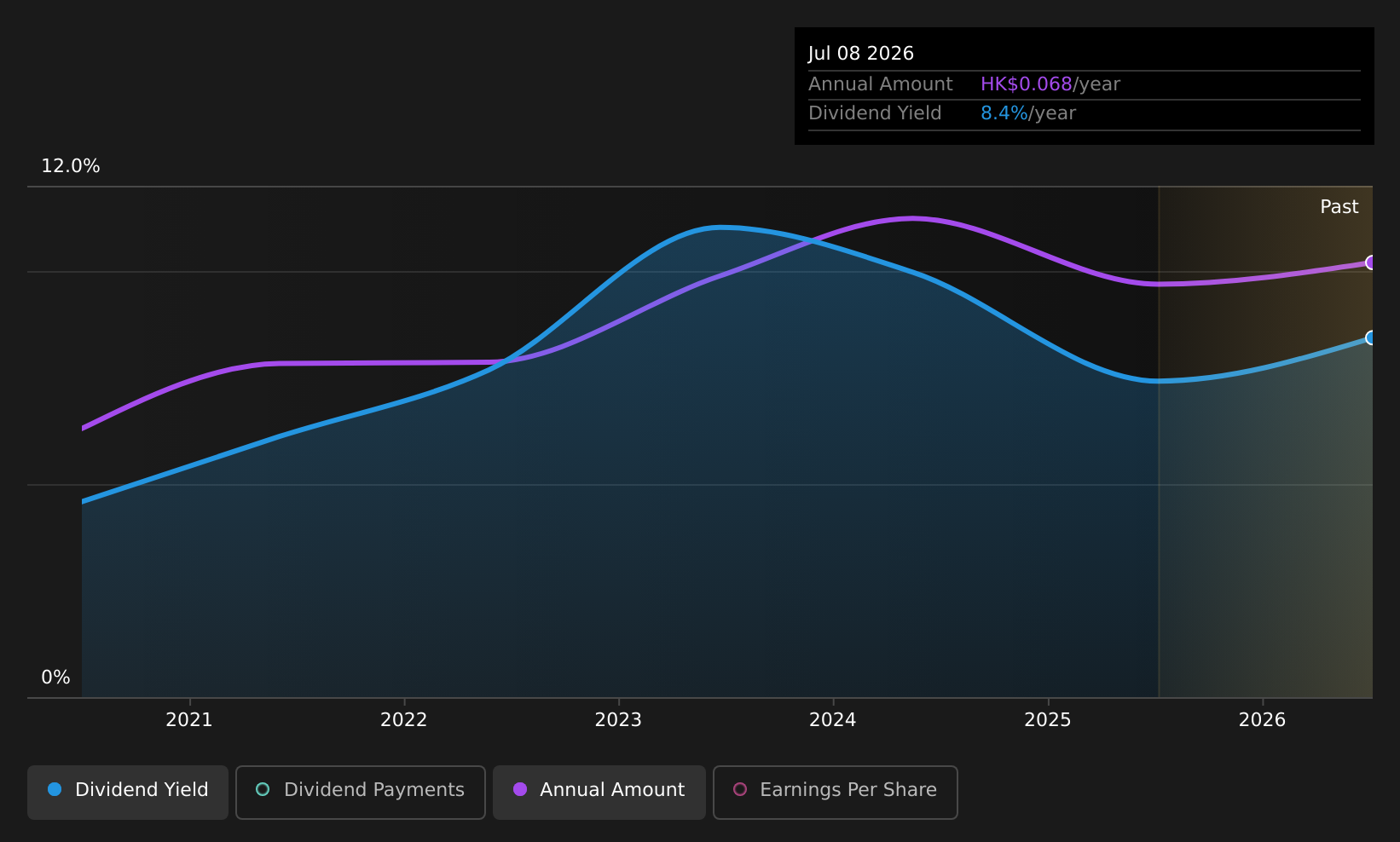This screenshot has height=842, width=1400.
Task: Click the 2024 x-axis label
Action: point(833,720)
